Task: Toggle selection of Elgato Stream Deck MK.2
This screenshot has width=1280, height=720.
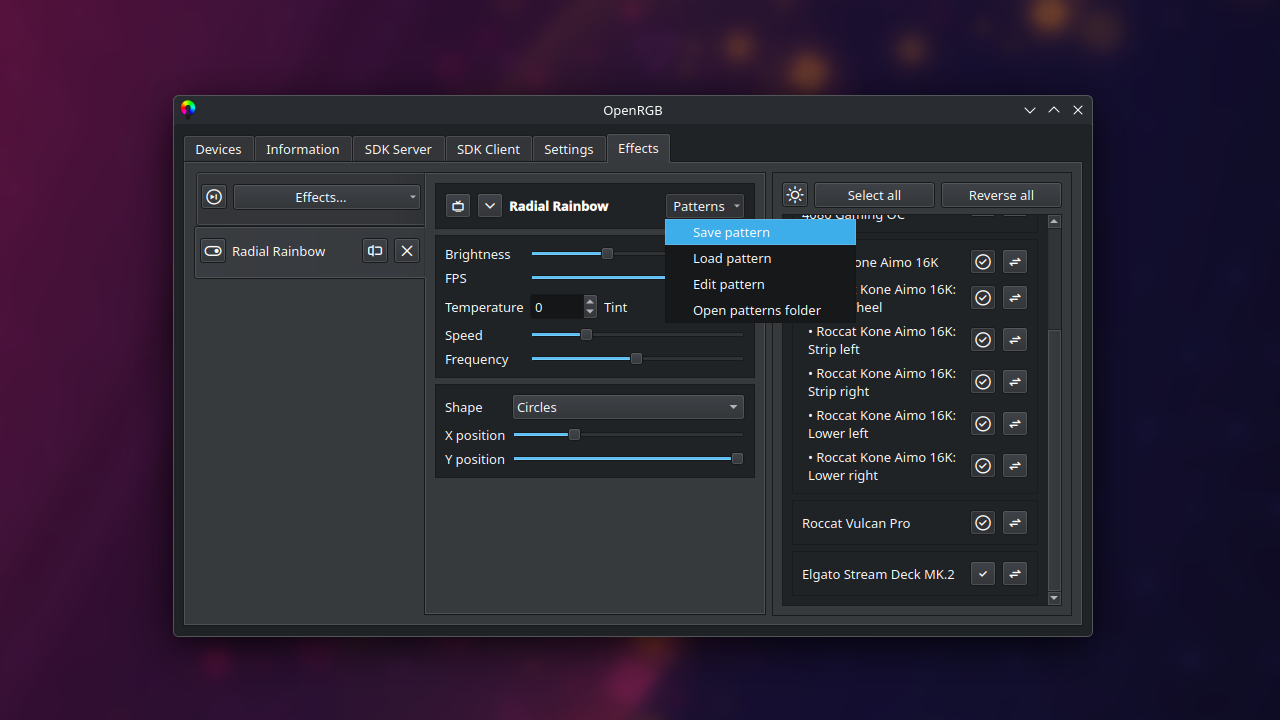Action: coord(983,574)
